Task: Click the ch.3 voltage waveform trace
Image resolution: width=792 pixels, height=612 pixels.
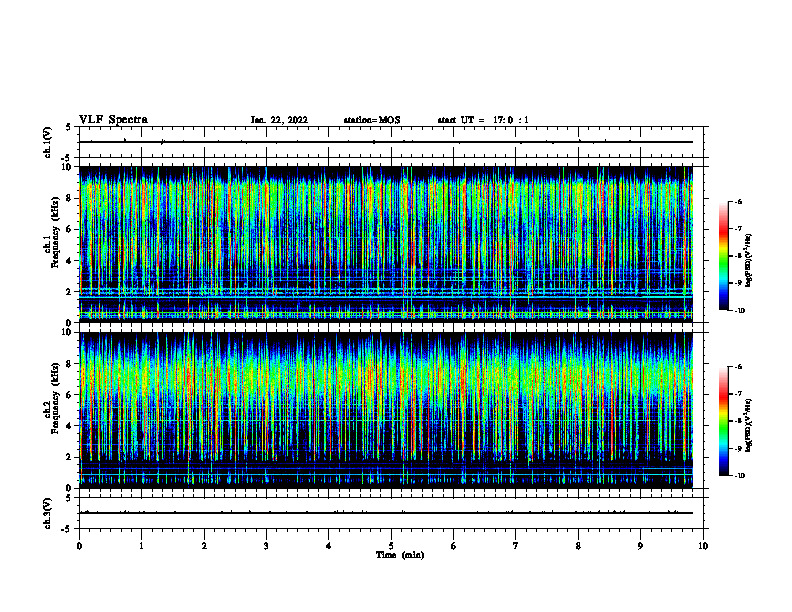Action: [386, 513]
